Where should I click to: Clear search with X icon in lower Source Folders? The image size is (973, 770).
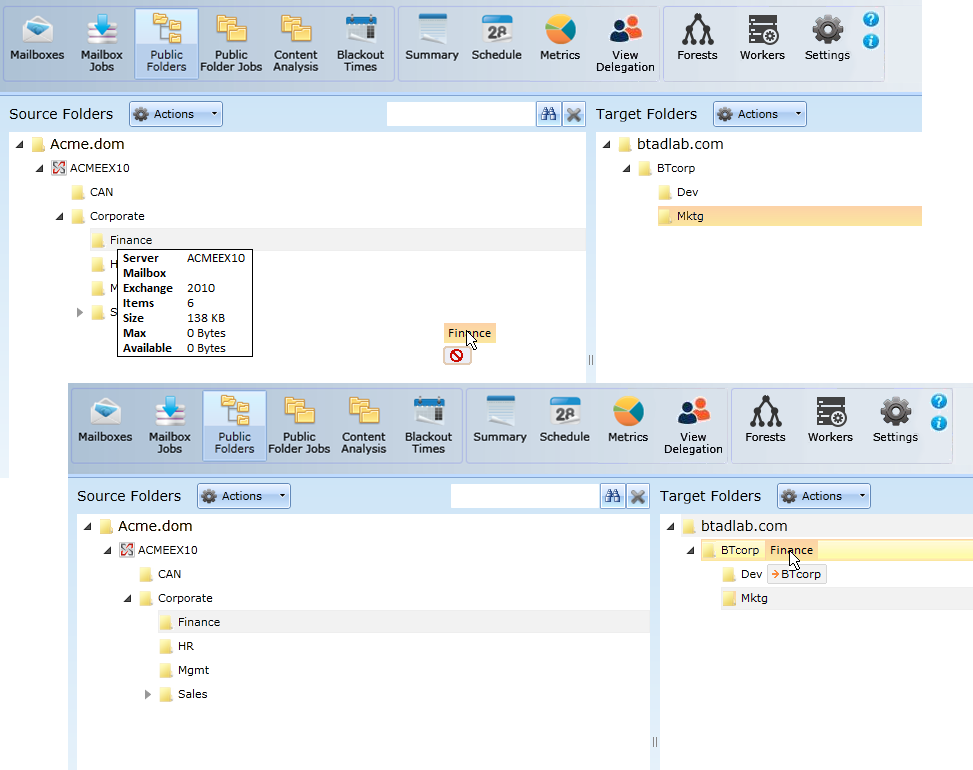pos(638,496)
